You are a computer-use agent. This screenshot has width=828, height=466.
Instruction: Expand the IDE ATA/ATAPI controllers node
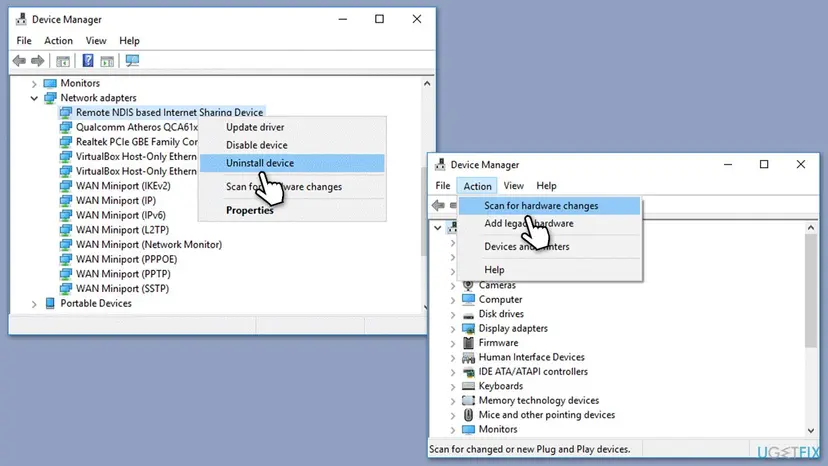tap(453, 372)
